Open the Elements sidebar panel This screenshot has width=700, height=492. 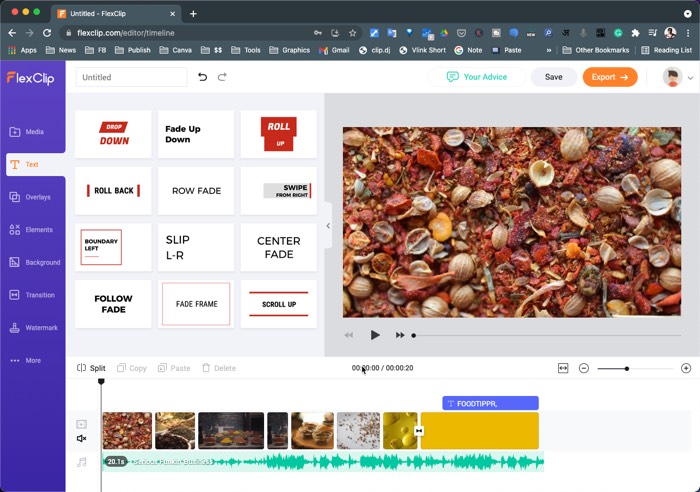pos(31,229)
